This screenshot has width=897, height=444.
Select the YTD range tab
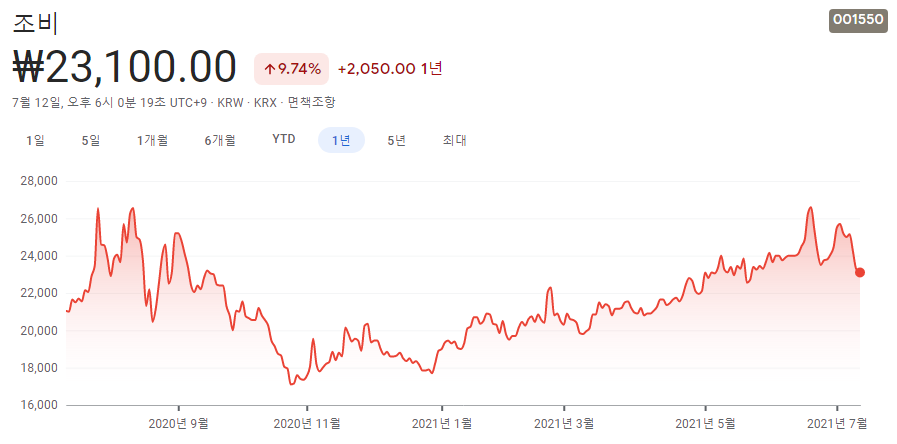(x=284, y=140)
